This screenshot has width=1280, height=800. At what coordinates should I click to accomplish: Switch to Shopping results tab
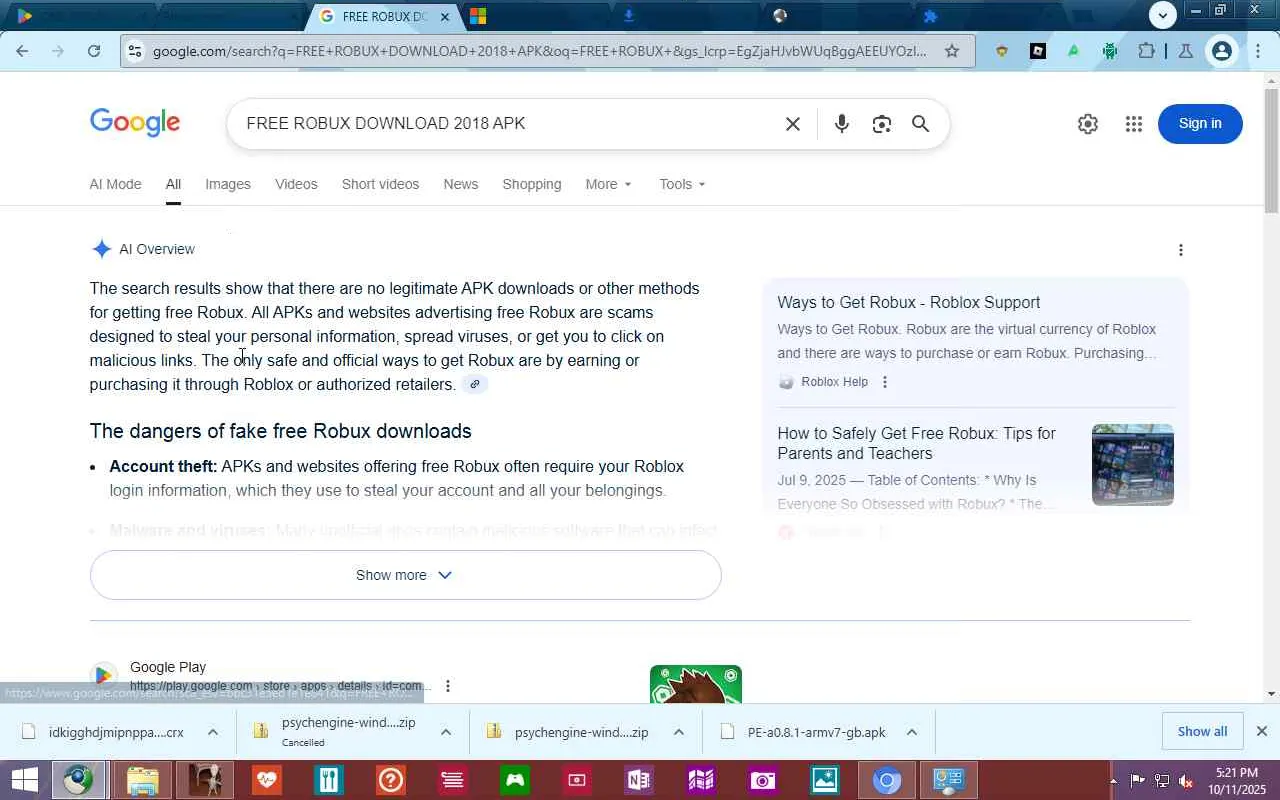[x=532, y=184]
